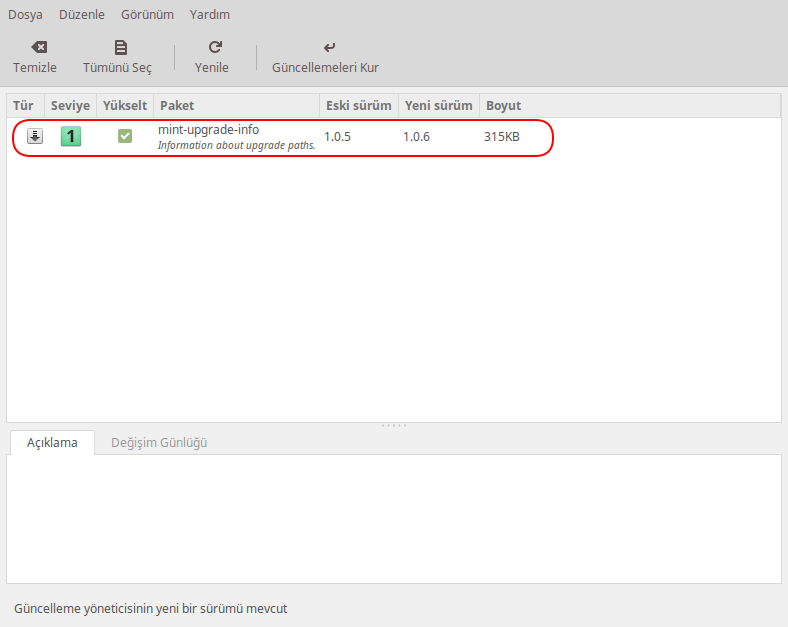
Task: Sort by the Paket column header
Action: 237,106
